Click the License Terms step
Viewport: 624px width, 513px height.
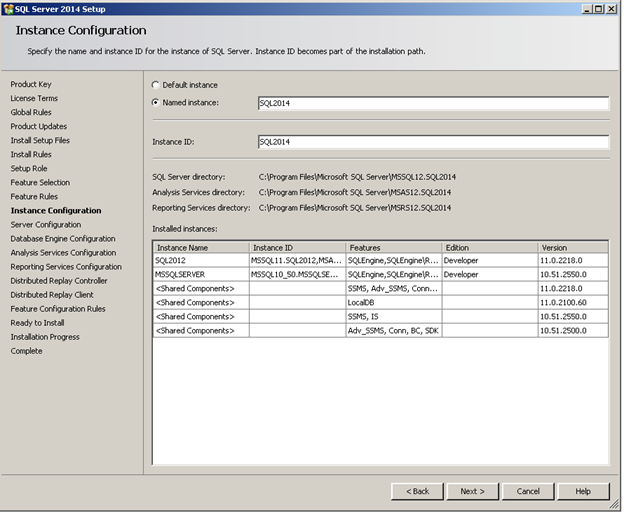(x=34, y=98)
